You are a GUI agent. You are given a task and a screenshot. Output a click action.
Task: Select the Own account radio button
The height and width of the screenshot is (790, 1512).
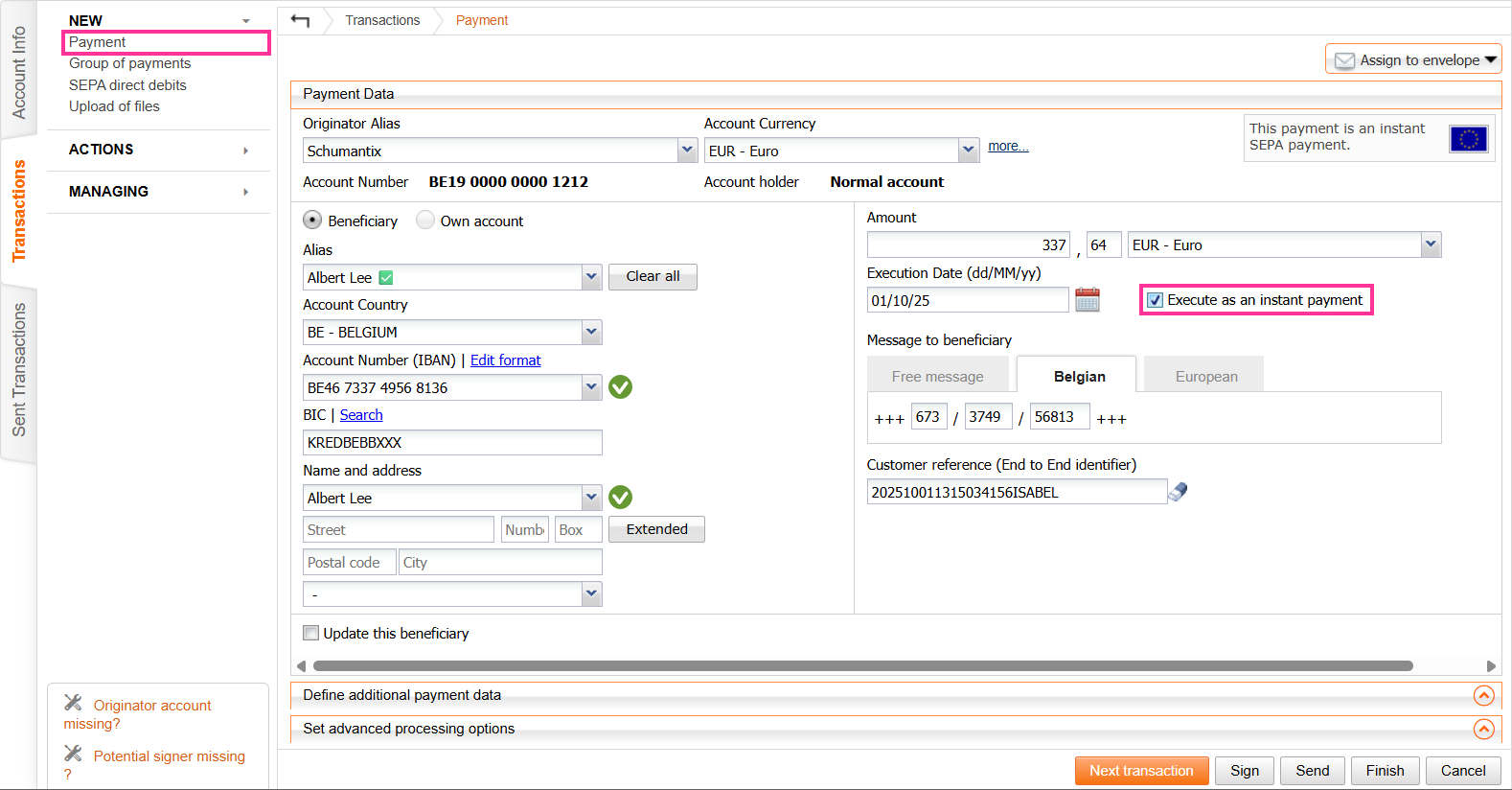click(x=425, y=221)
